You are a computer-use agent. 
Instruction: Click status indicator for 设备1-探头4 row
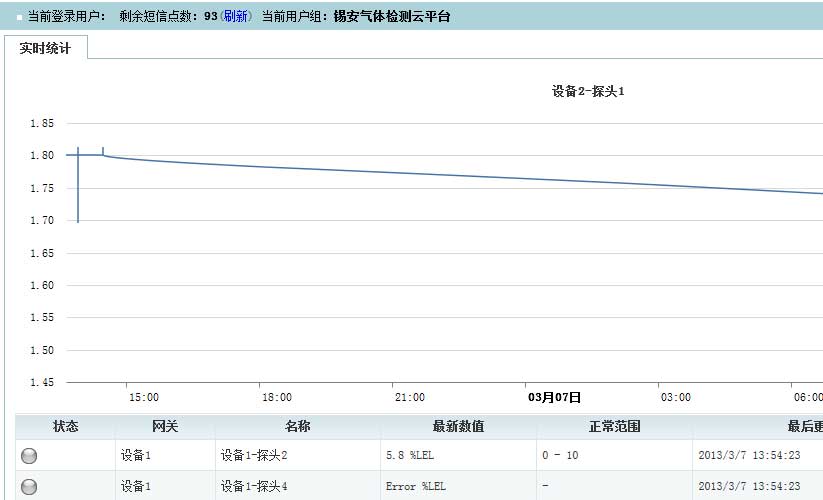(x=29, y=487)
